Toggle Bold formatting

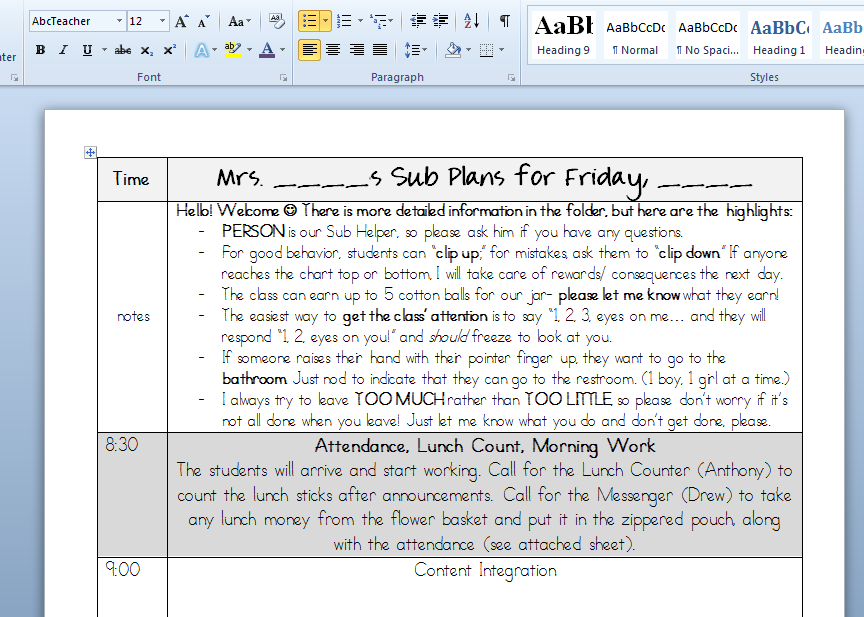pyautogui.click(x=39, y=49)
